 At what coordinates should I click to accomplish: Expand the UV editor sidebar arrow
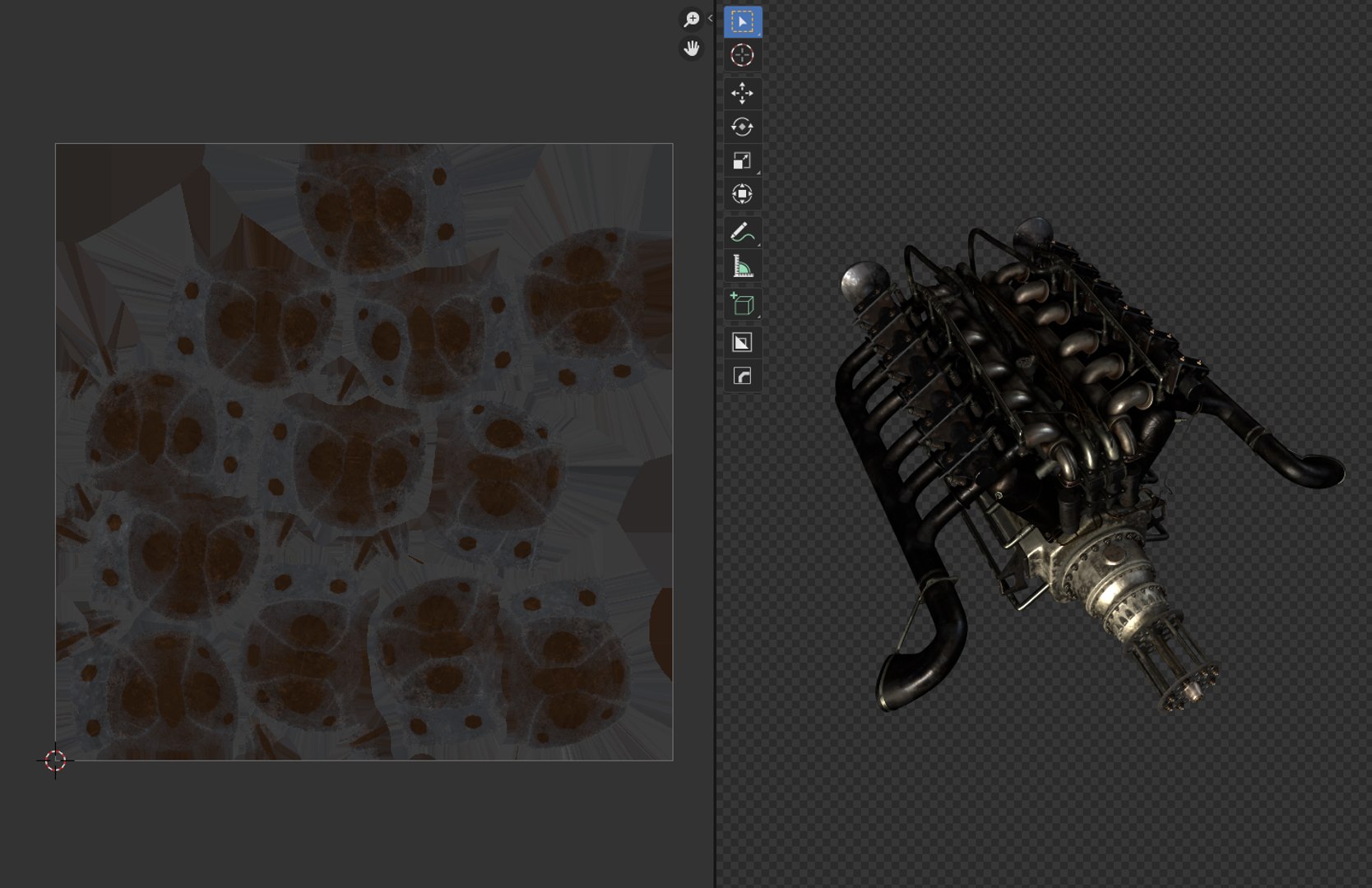click(x=711, y=18)
